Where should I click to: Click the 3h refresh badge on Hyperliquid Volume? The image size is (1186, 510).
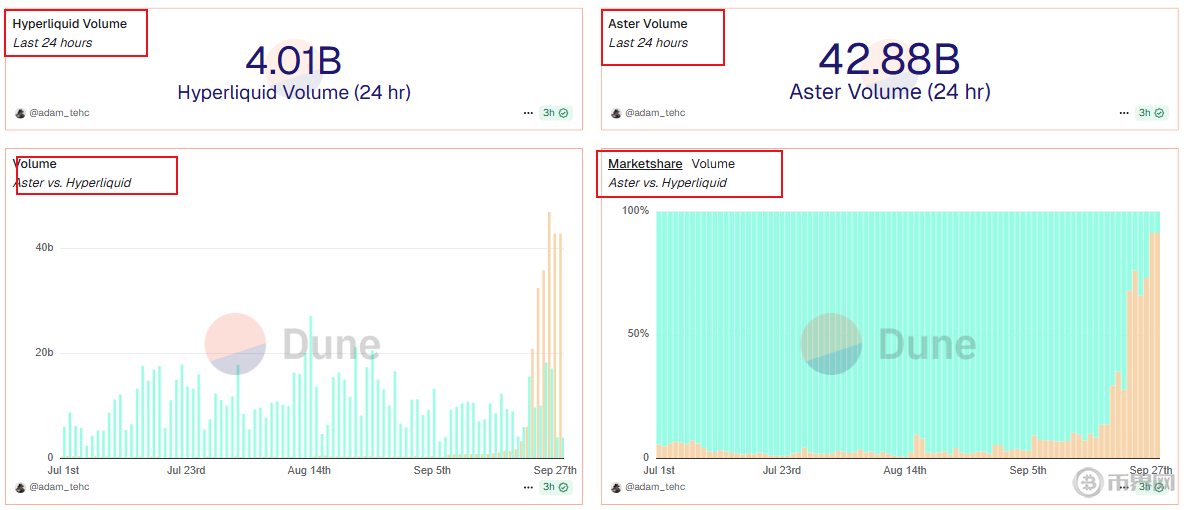(x=555, y=113)
